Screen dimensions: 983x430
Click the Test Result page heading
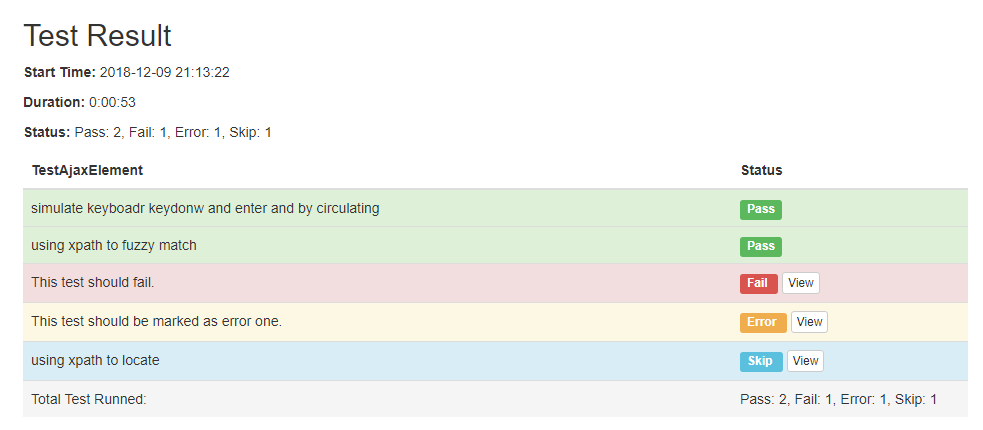click(x=97, y=35)
